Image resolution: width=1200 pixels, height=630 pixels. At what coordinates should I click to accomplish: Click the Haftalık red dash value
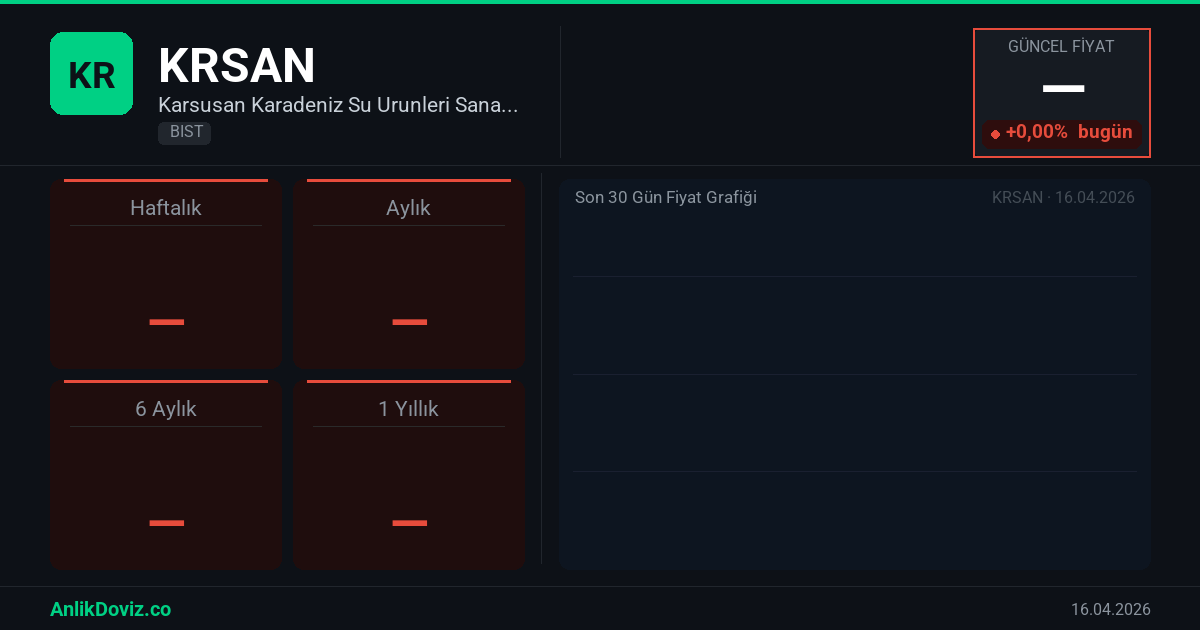click(x=166, y=322)
